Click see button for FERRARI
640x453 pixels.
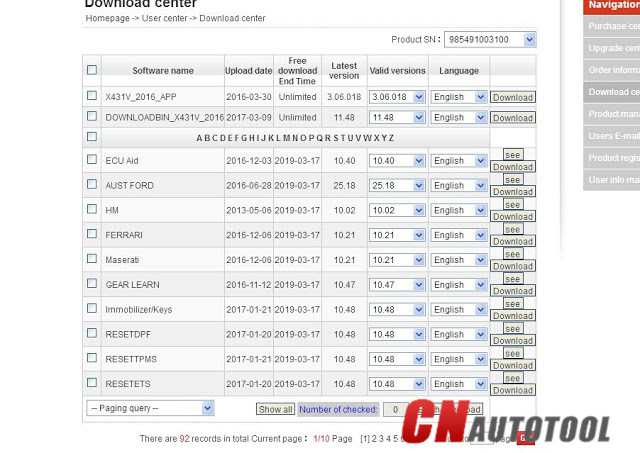[x=513, y=229]
